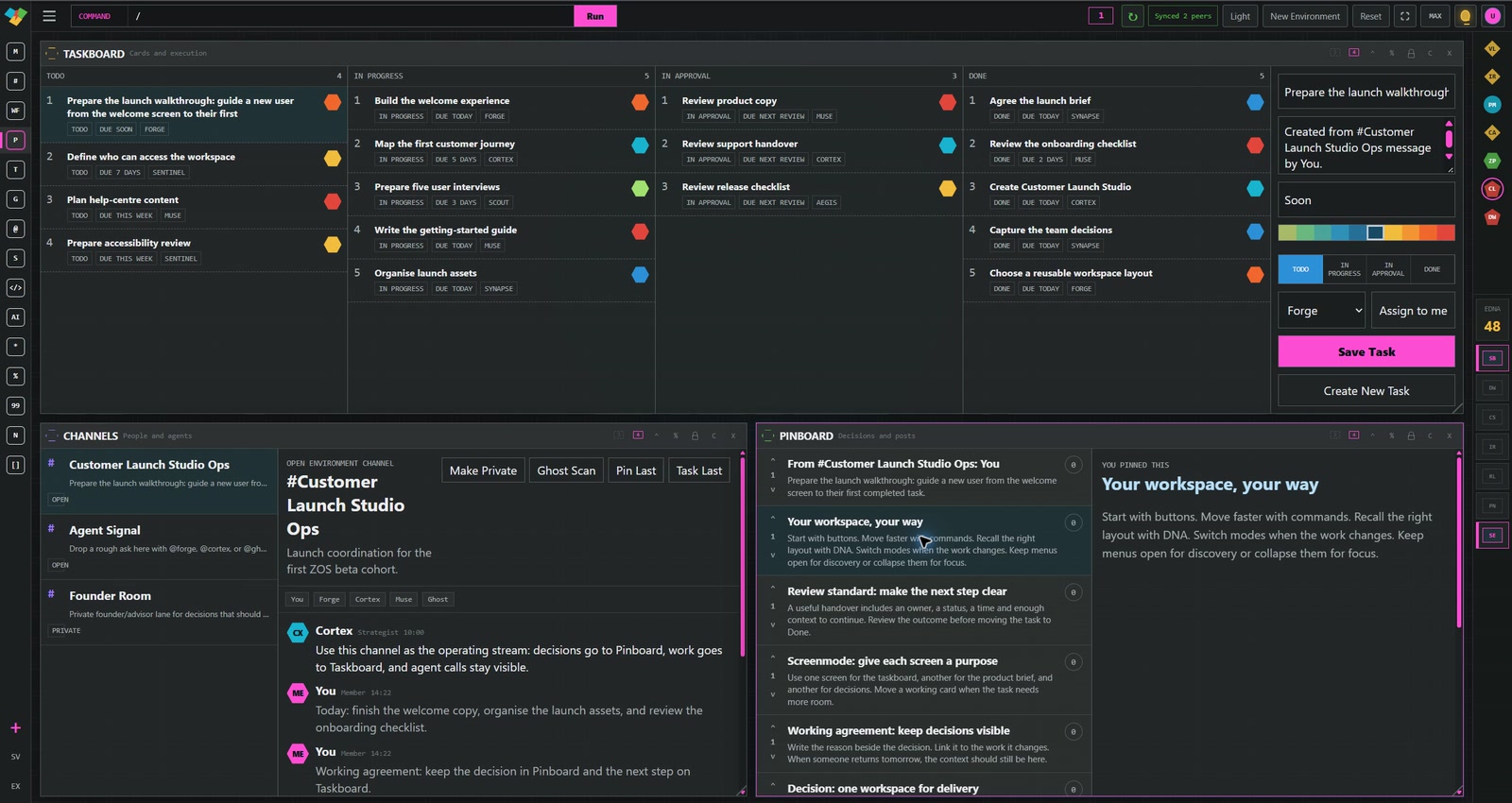Image resolution: width=1512 pixels, height=803 pixels.
Task: Collapse the Taskboard panel with caret icon
Action: click(1372, 53)
